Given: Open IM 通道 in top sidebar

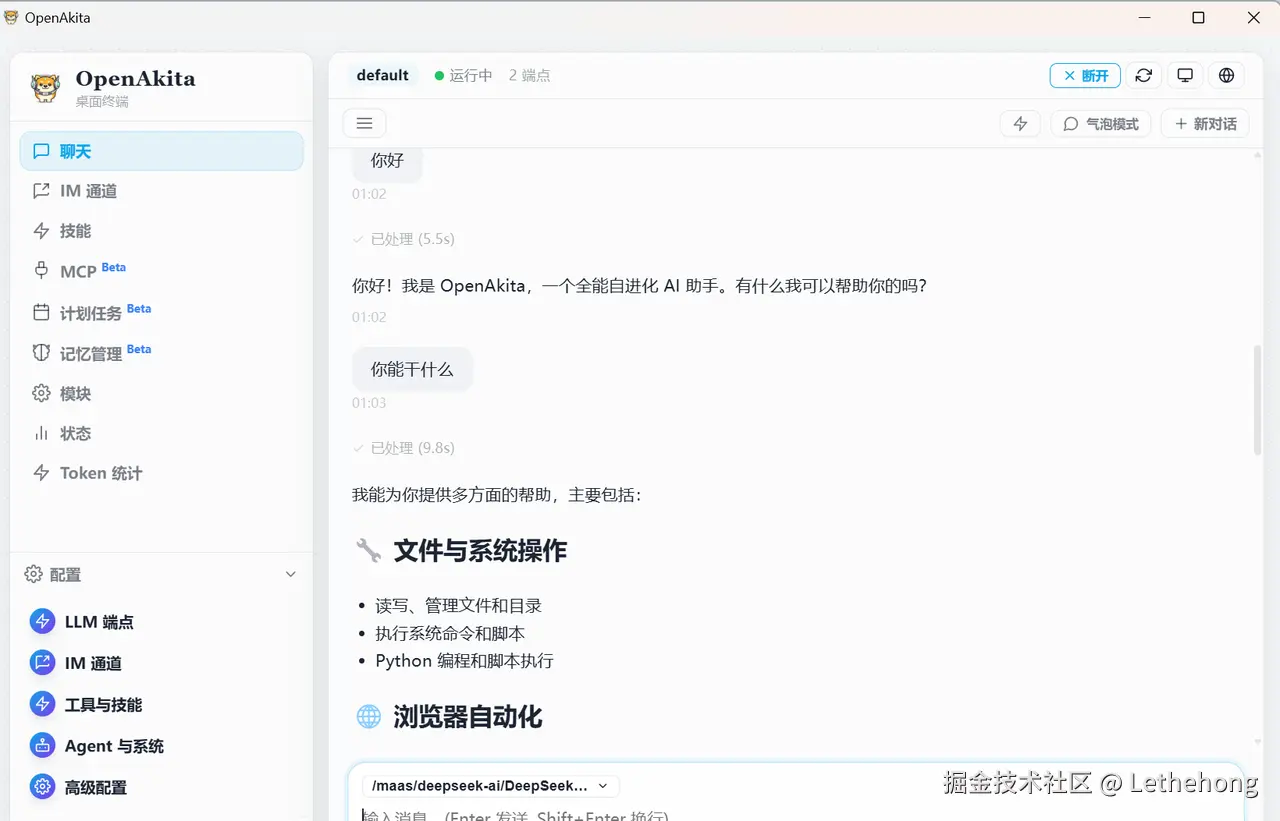Looking at the screenshot, I should click(x=161, y=191).
